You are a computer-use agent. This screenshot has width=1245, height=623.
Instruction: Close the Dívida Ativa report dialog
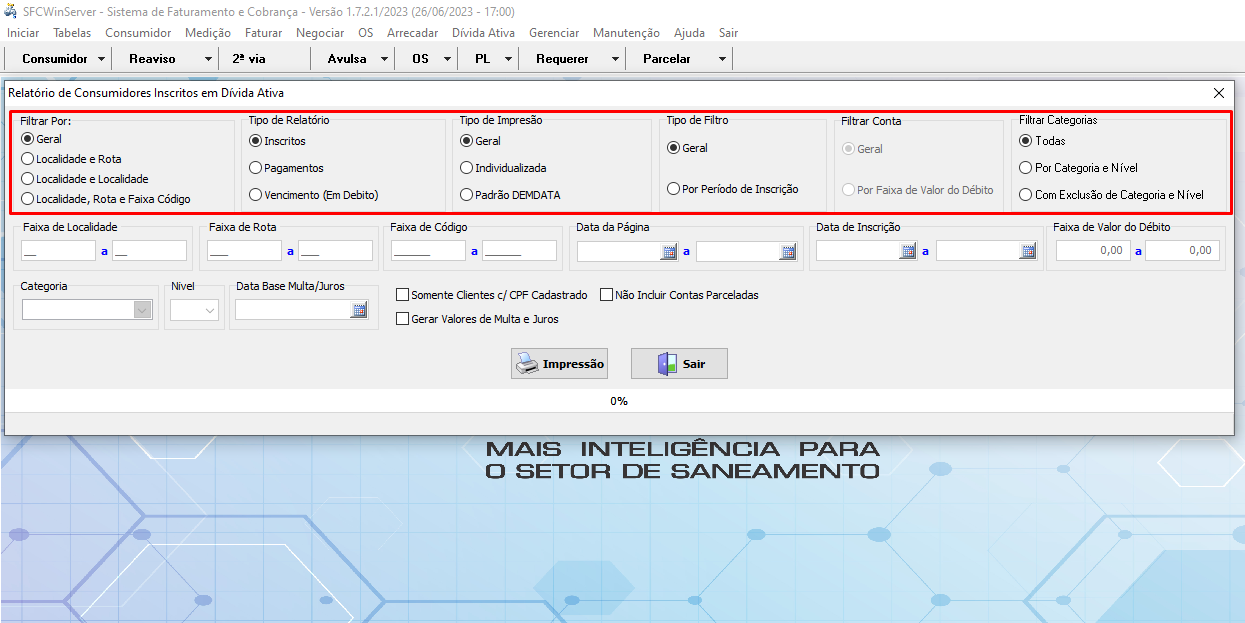point(1218,93)
